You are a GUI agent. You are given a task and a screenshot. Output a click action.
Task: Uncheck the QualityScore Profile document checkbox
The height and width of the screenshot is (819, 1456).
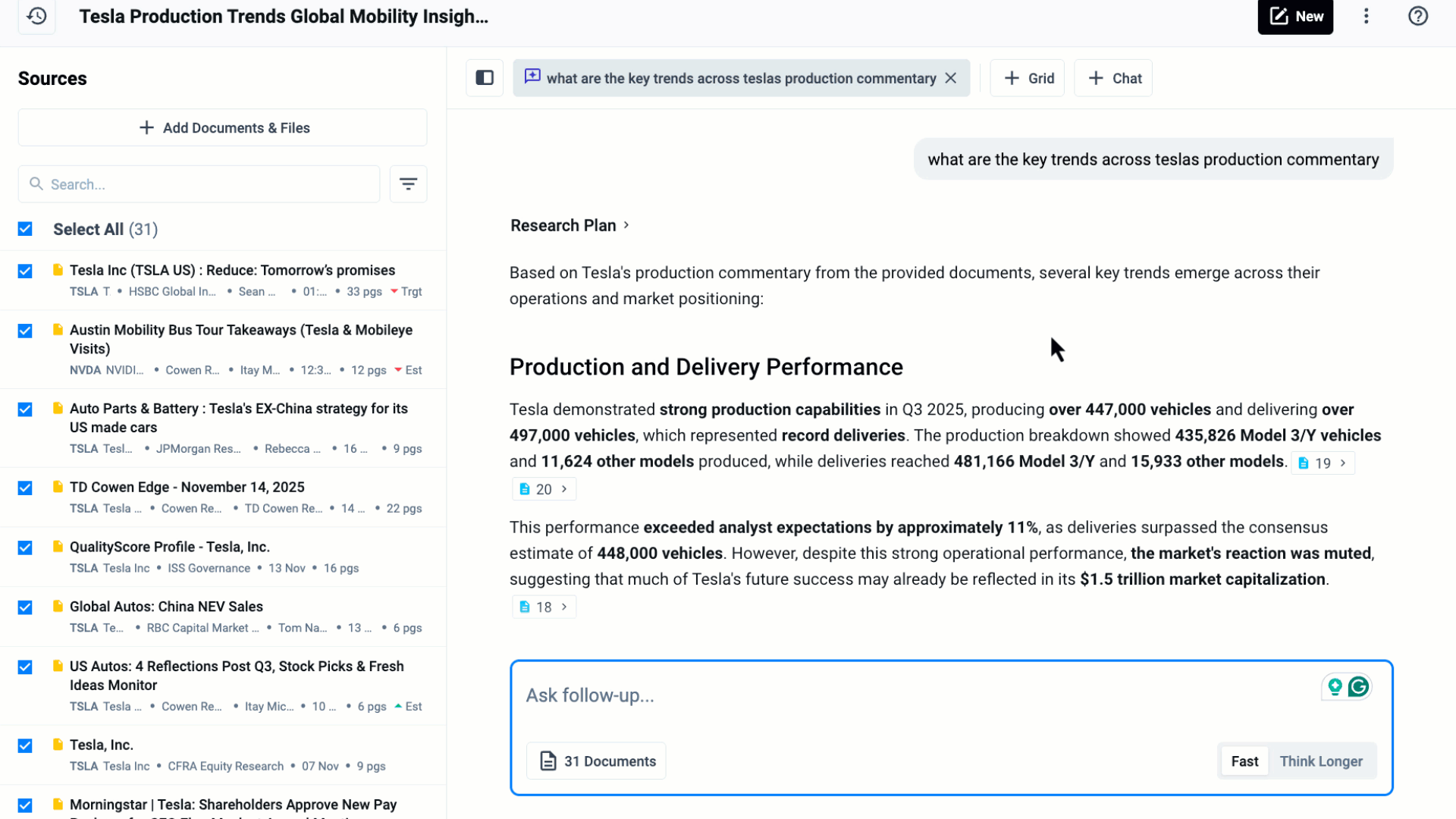click(25, 548)
